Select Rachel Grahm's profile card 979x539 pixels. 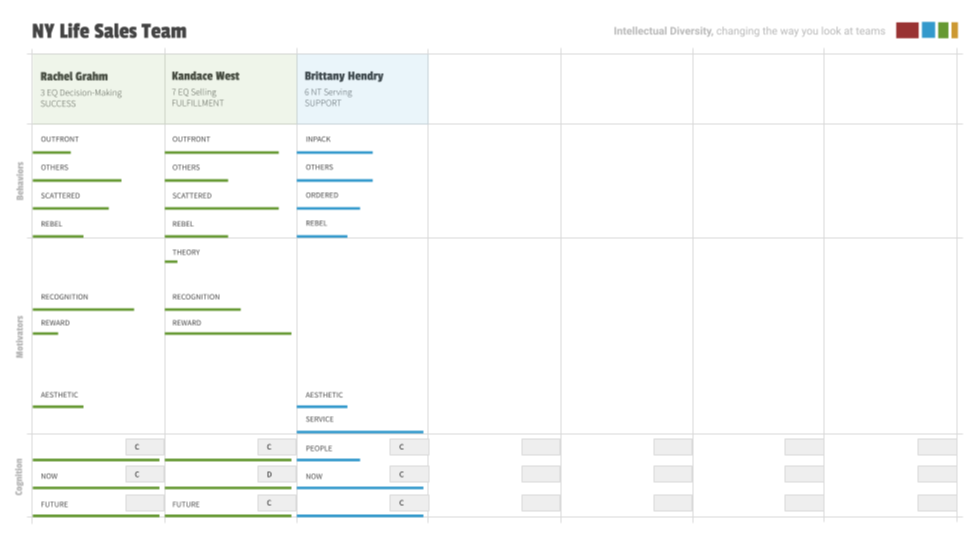click(x=98, y=89)
